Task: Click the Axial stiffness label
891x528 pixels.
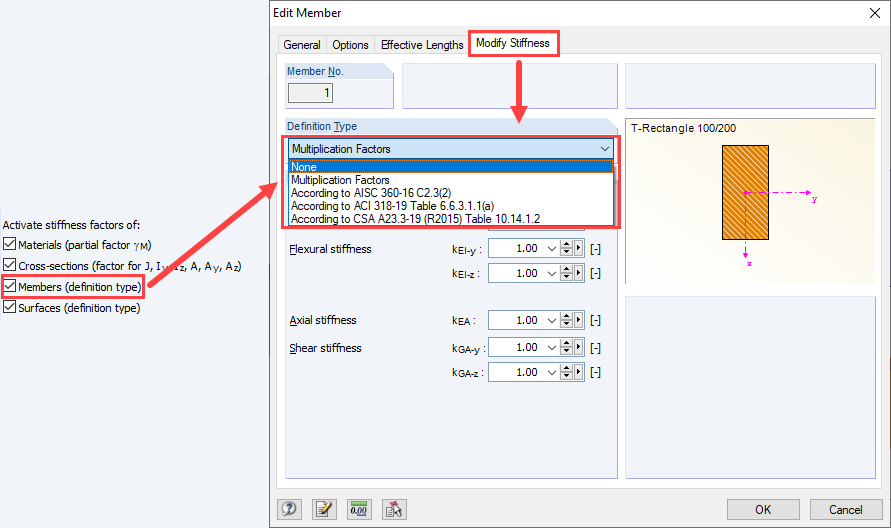Action: coord(323,320)
